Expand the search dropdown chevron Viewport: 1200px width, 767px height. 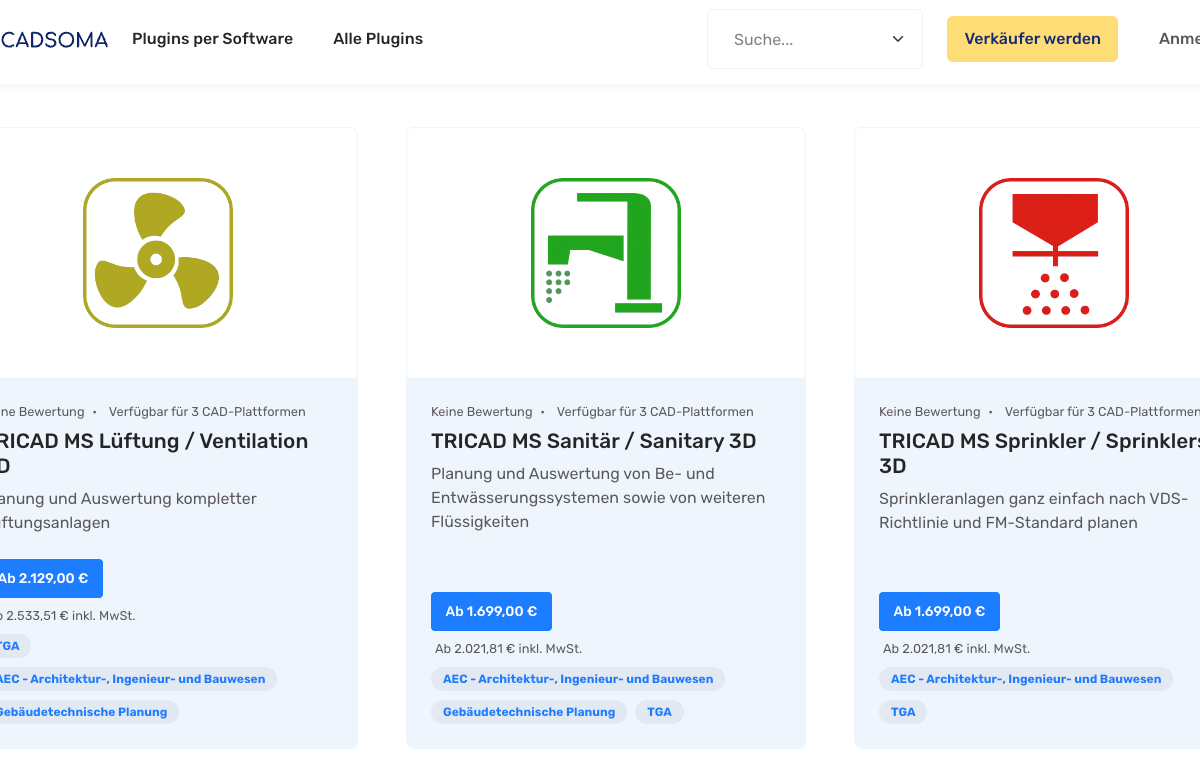tap(897, 39)
